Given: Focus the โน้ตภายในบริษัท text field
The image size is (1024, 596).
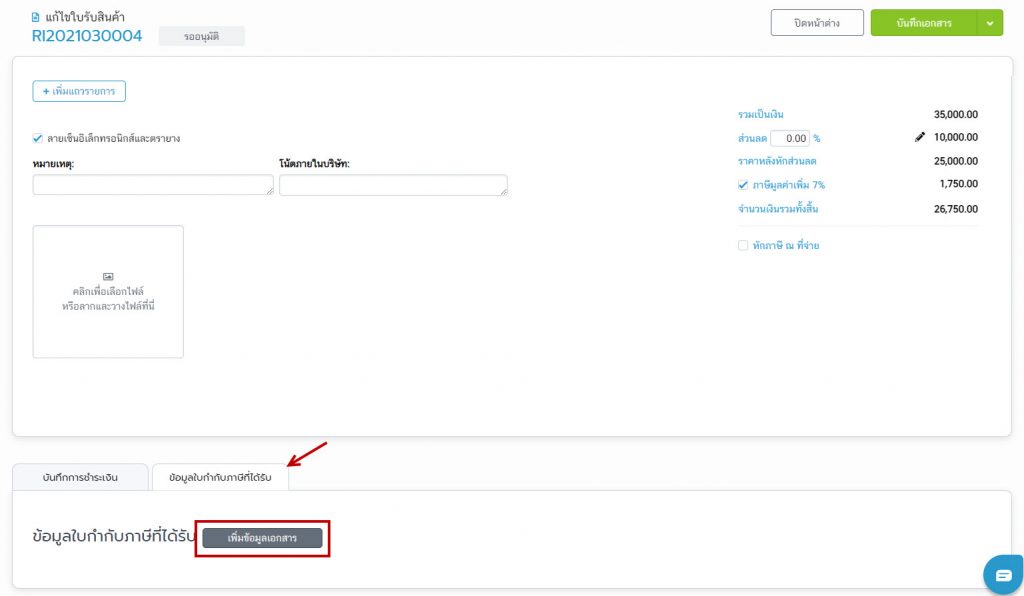Looking at the screenshot, I should tap(391, 185).
